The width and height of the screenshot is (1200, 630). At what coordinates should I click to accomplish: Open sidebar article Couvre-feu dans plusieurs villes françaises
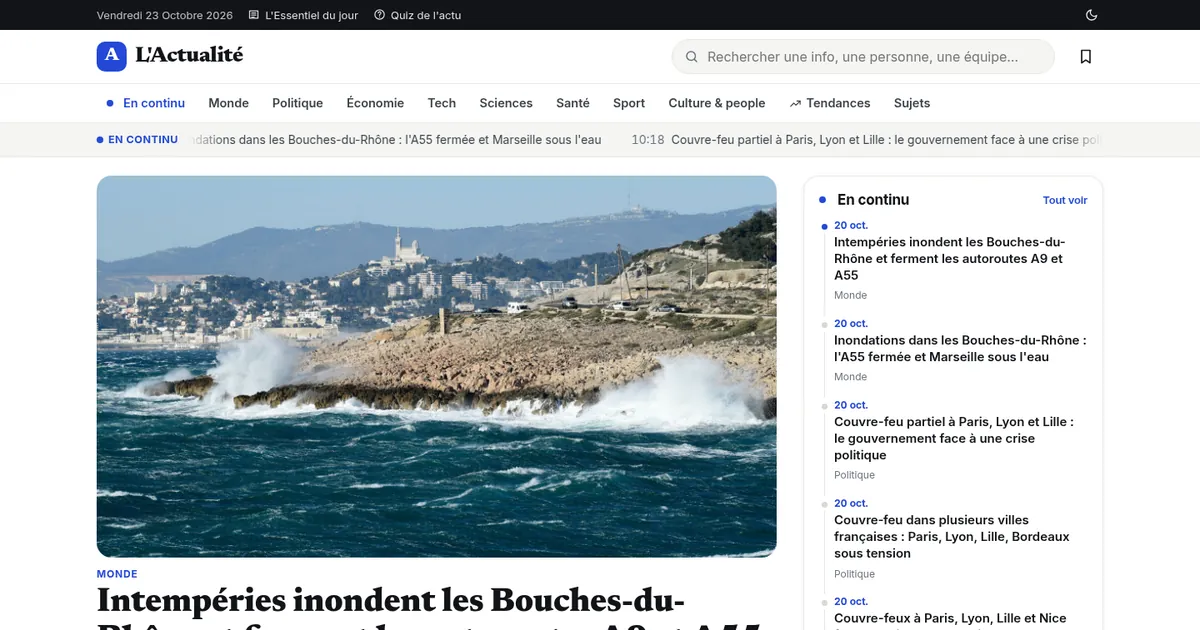click(x=952, y=536)
